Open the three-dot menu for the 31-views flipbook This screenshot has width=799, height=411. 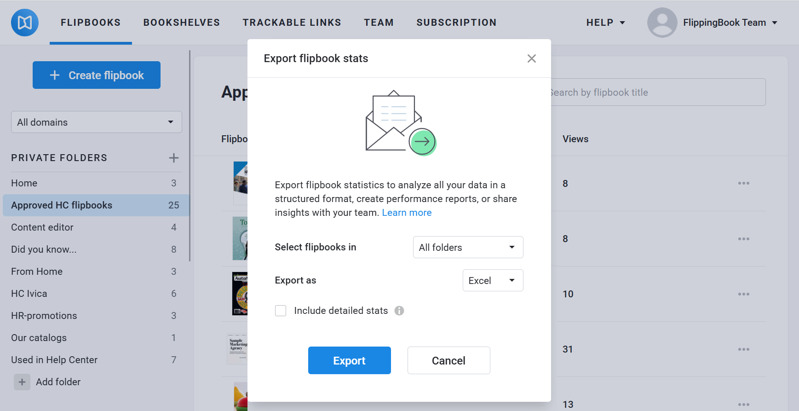[743, 349]
